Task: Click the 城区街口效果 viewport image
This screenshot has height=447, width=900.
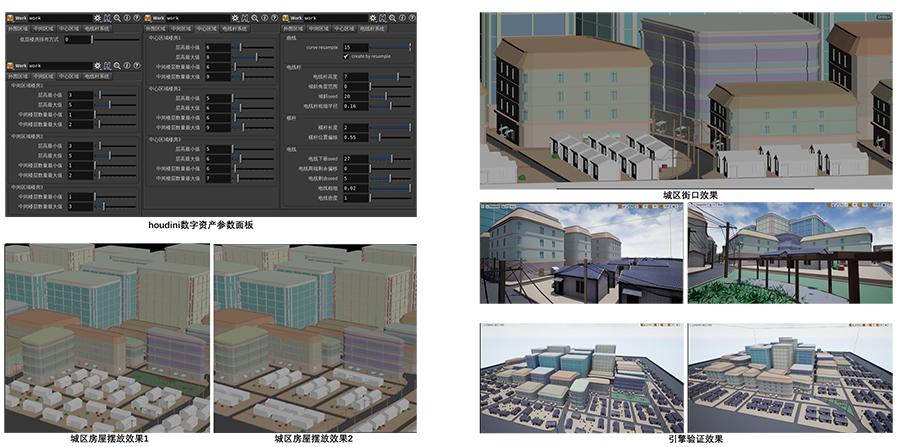Action: point(686,101)
